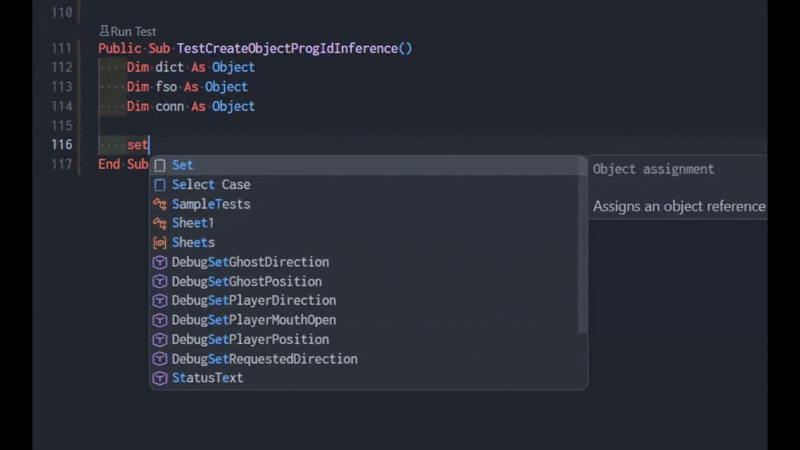Pick DebugSetGhostPosition from the completion list
Image resolution: width=800 pixels, height=450 pixels.
coord(368,281)
